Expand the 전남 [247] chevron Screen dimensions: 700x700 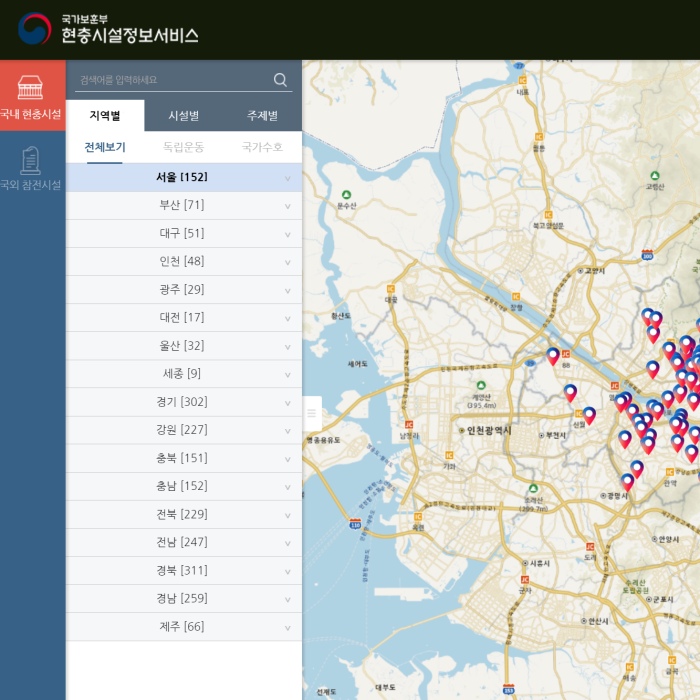click(288, 543)
